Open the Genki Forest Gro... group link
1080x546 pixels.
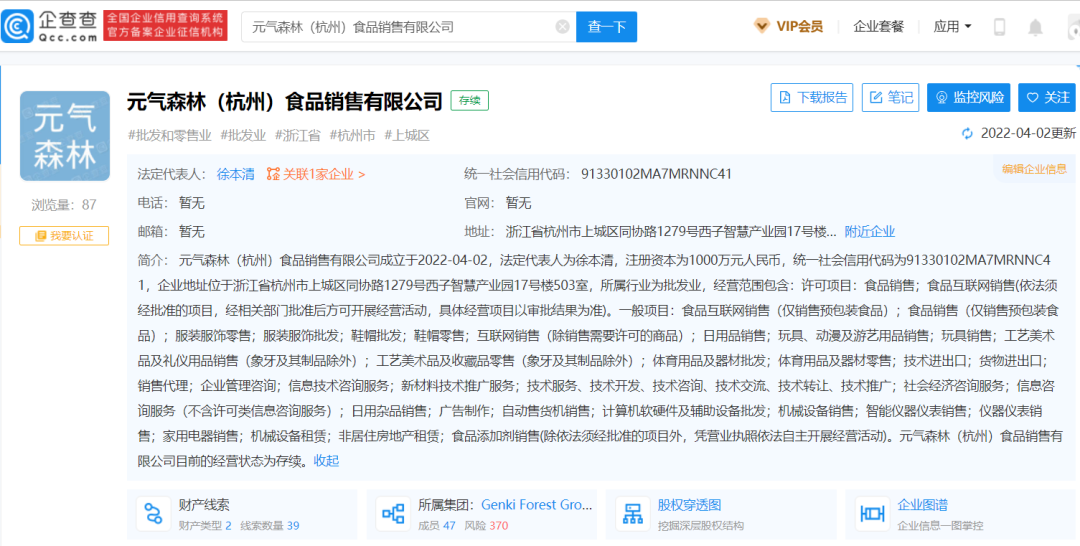pos(536,505)
